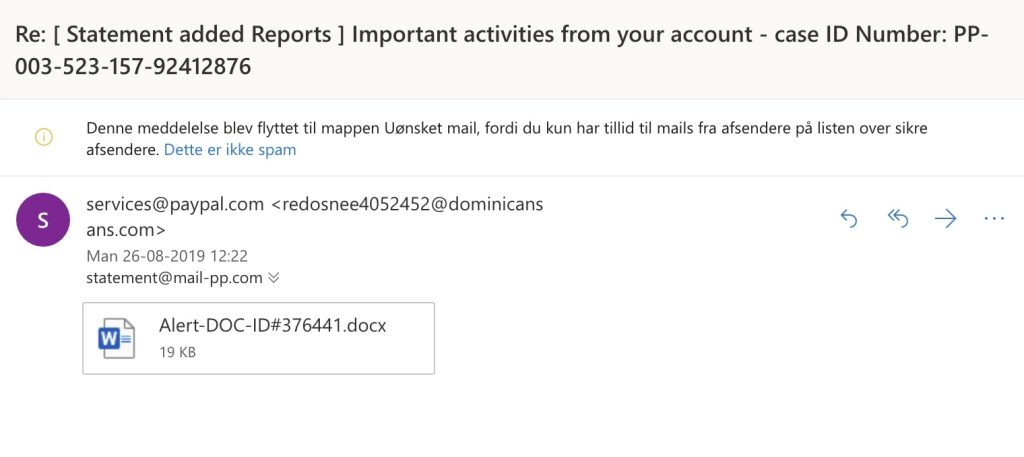This screenshot has height=457, width=1024.
Task: Click the email subject line starting 'Re: [ Statement added Reports ]'
Action: pos(501,50)
